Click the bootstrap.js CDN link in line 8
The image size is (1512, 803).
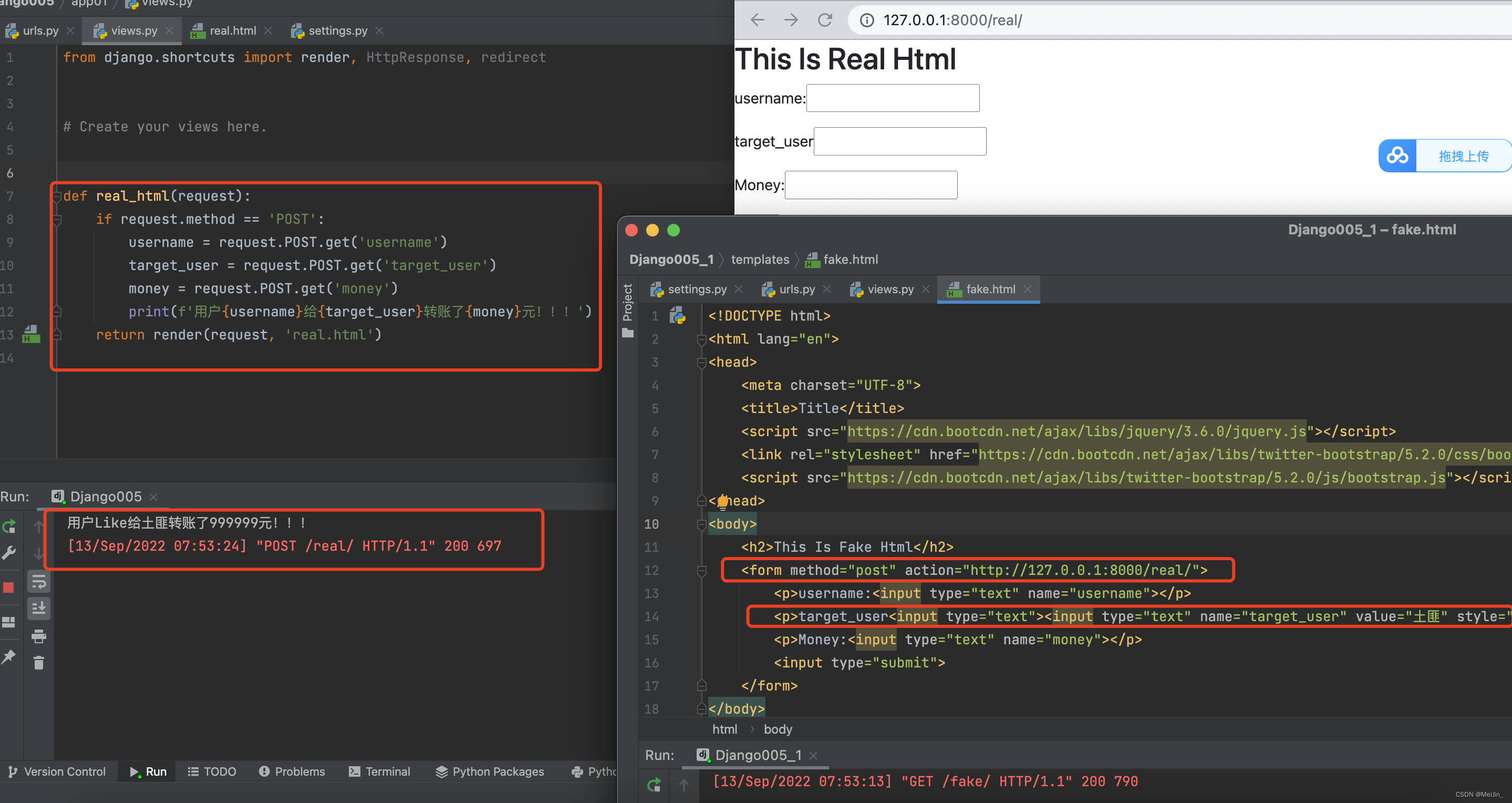pos(1146,478)
